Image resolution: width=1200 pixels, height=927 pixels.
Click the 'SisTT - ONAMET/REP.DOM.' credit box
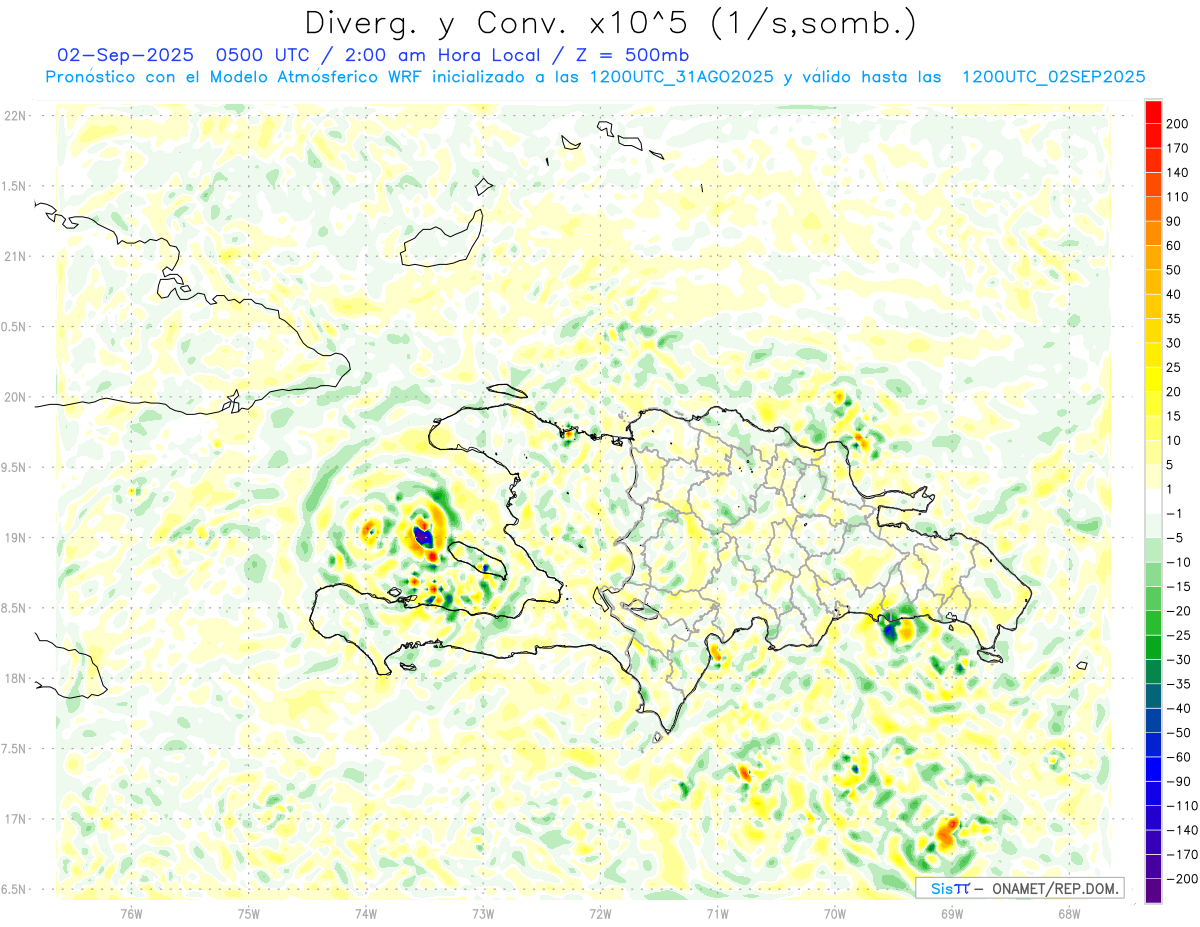tap(1020, 888)
